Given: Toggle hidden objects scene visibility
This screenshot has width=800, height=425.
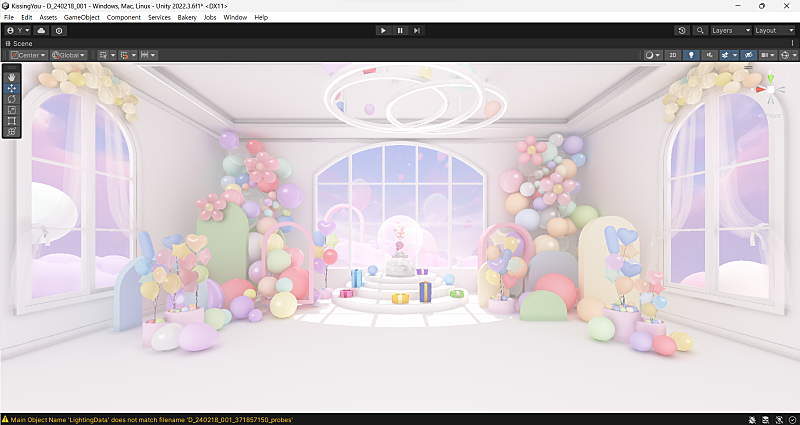Looking at the screenshot, I should [x=748, y=55].
